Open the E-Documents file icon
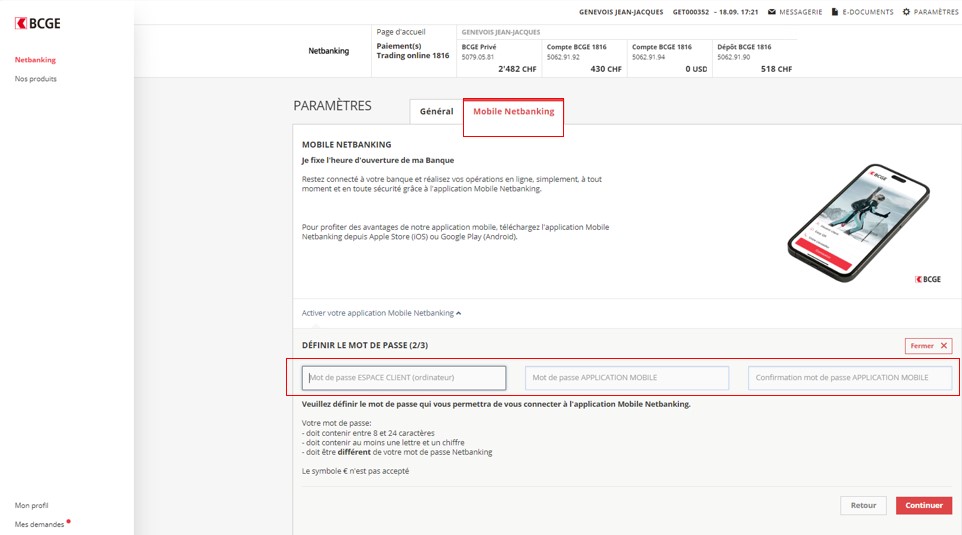This screenshot has height=535, width=962. (x=834, y=12)
